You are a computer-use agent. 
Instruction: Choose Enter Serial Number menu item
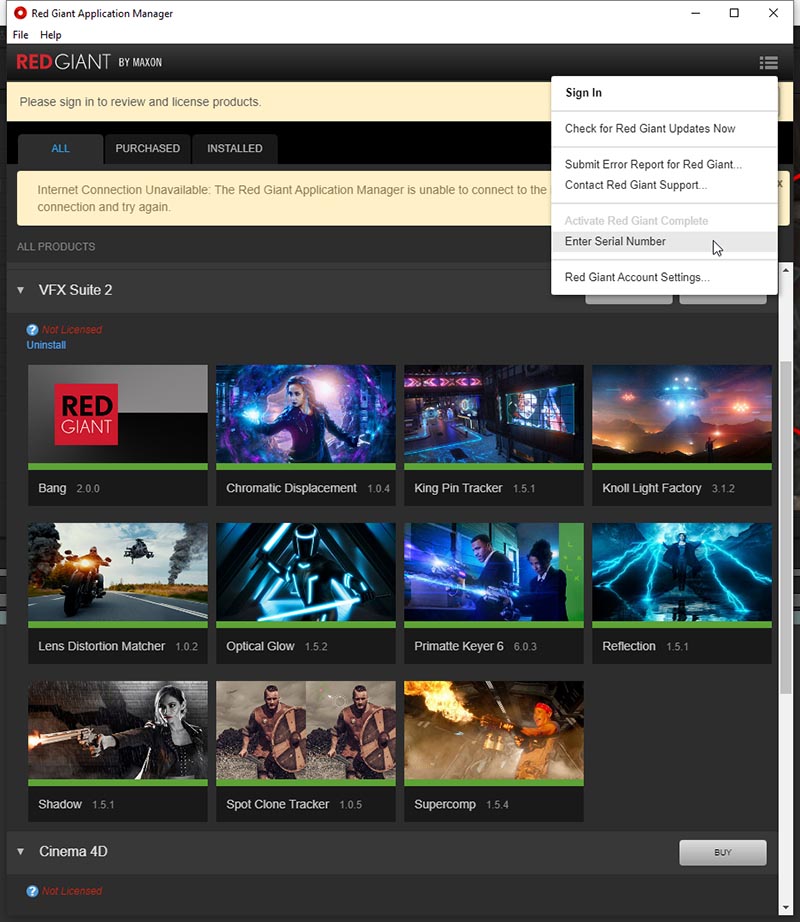tap(664, 242)
